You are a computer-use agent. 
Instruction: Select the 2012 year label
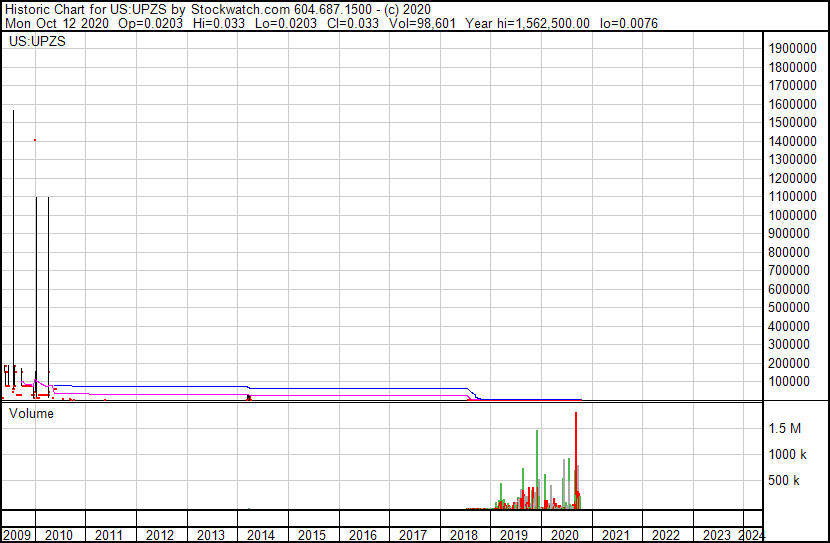pos(160,535)
